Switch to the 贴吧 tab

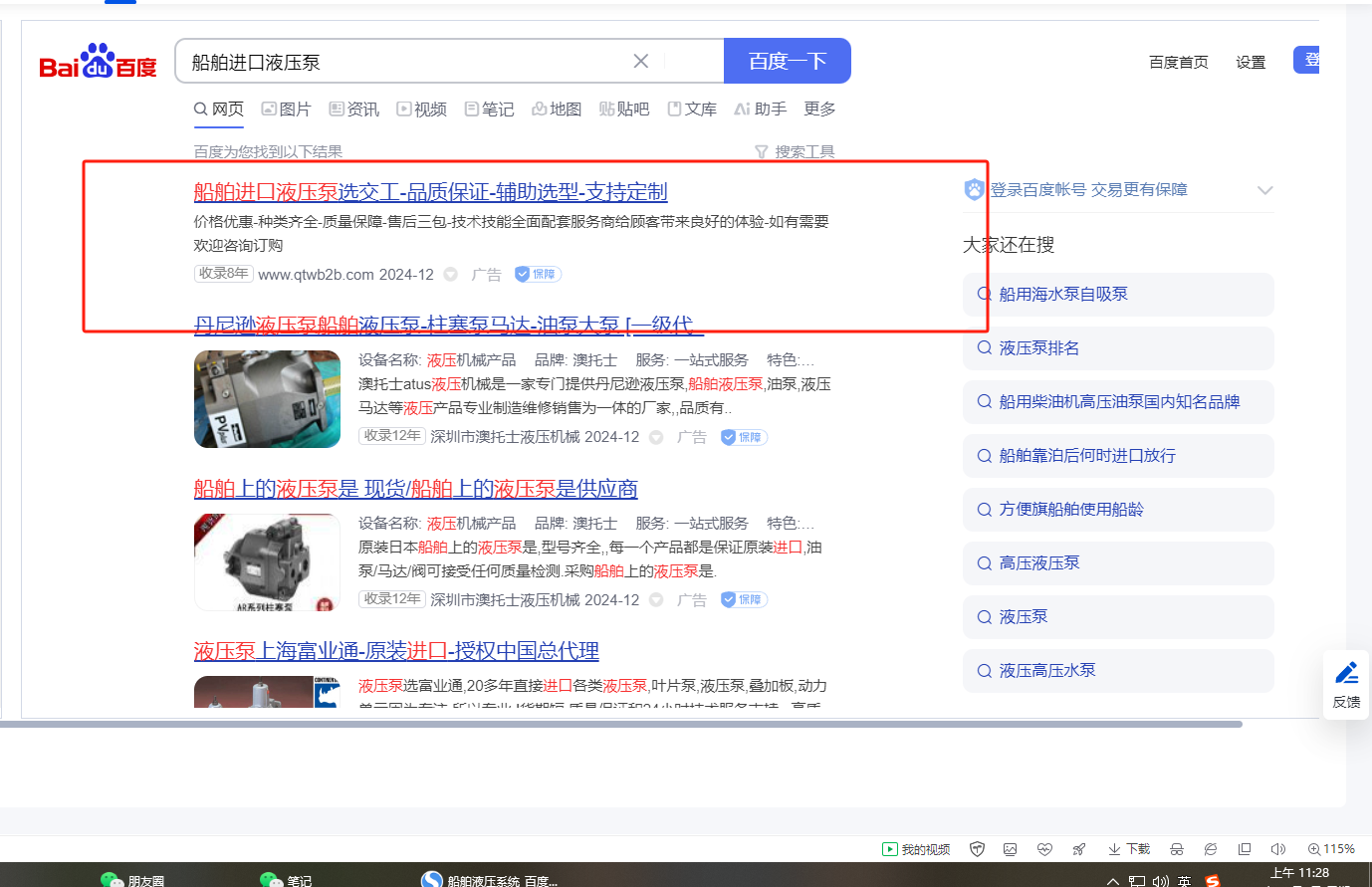click(x=624, y=110)
